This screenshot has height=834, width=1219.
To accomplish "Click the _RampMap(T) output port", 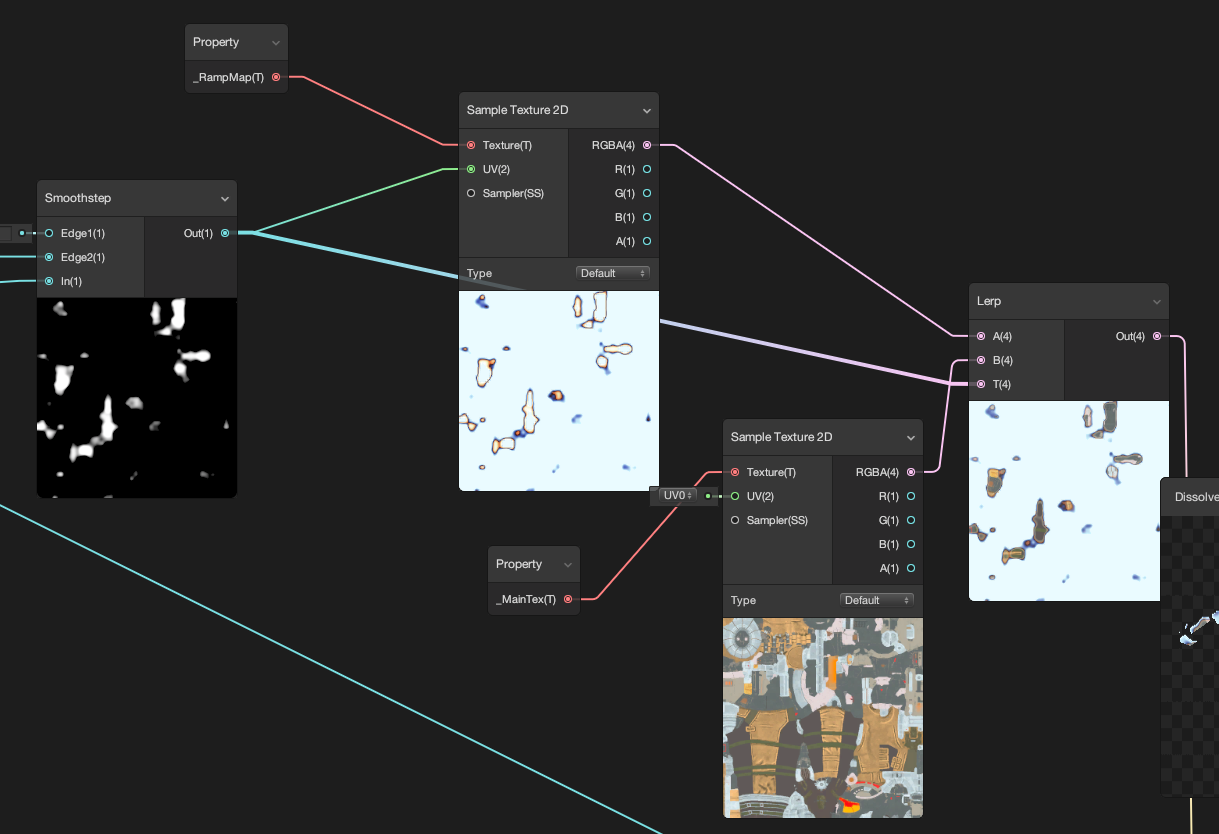I will coord(277,76).
